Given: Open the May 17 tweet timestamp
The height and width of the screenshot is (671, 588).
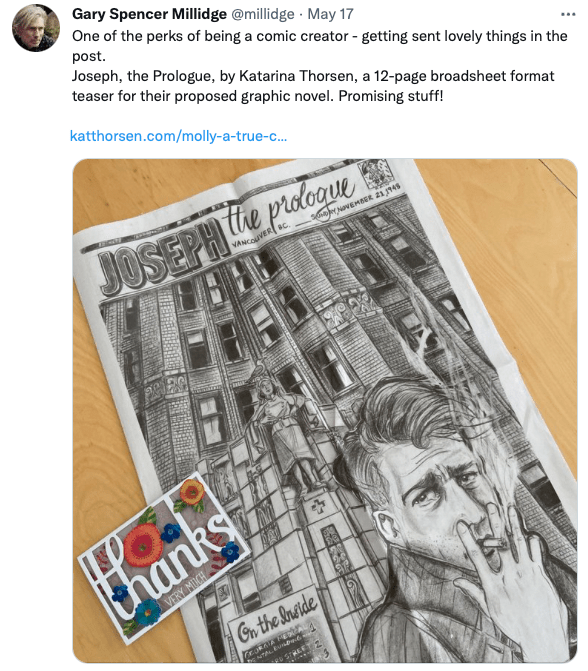Looking at the screenshot, I should [330, 14].
